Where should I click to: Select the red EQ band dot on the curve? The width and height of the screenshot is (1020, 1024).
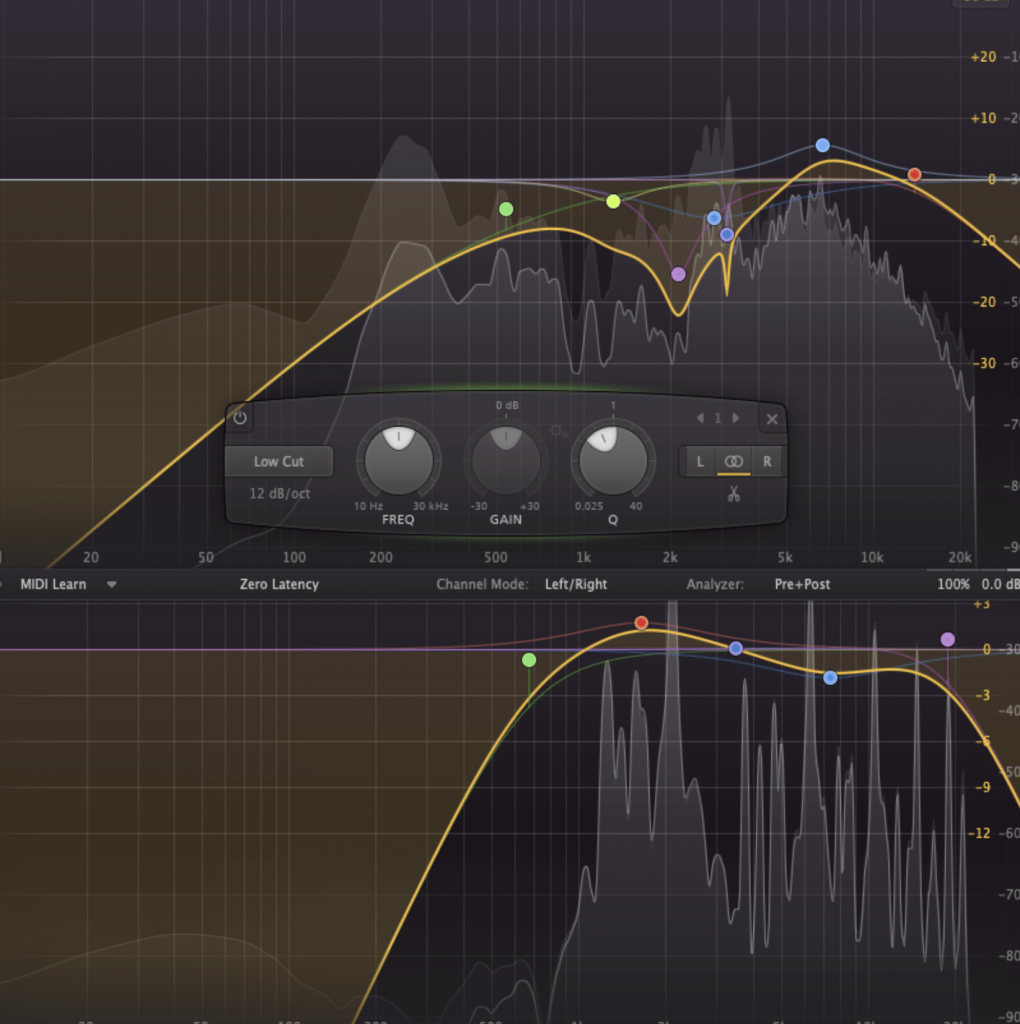coord(914,174)
